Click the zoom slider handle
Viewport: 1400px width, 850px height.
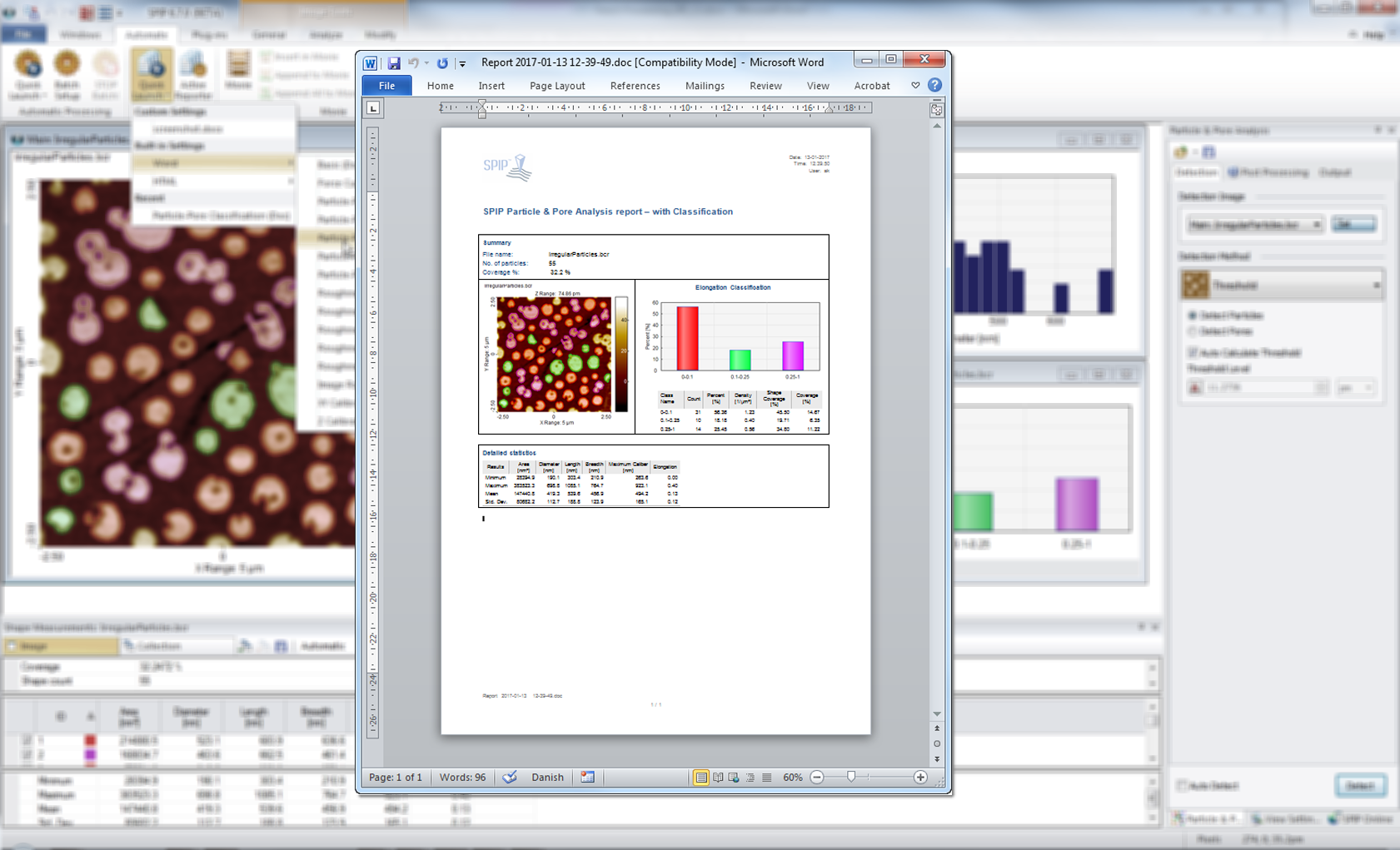click(851, 778)
